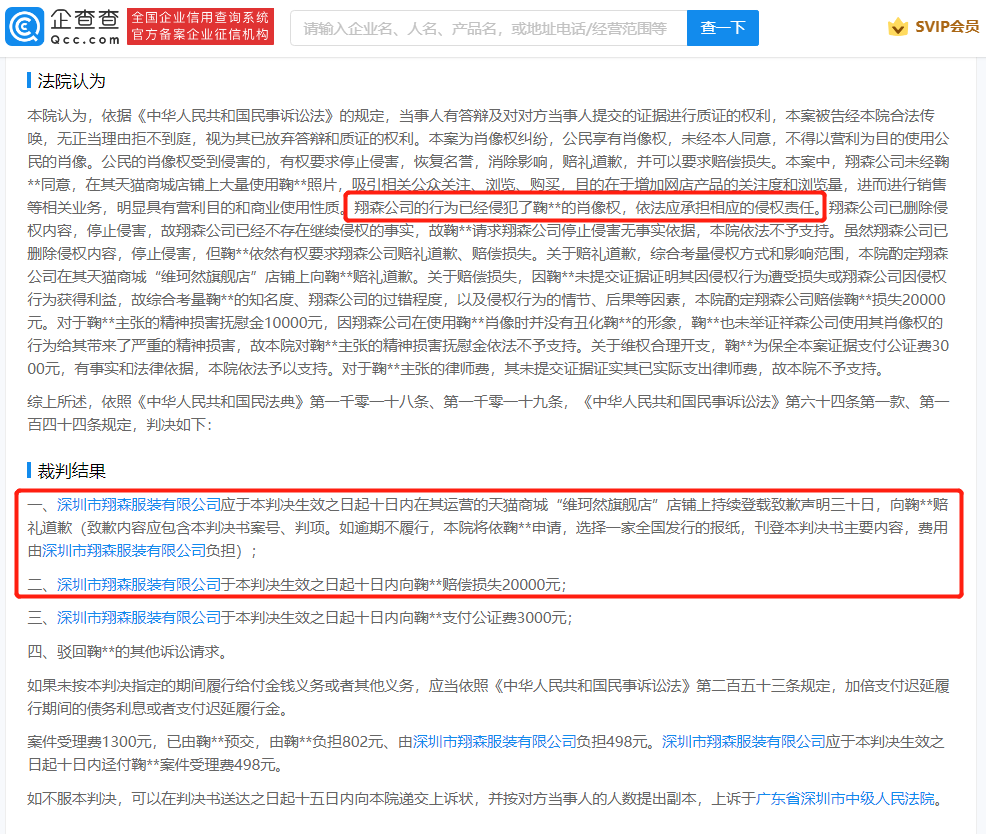Open 深圳市翔森服装有限公司 link before 负担）in item 一
Viewport: 986px width, 834px height.
pyautogui.click(x=124, y=550)
